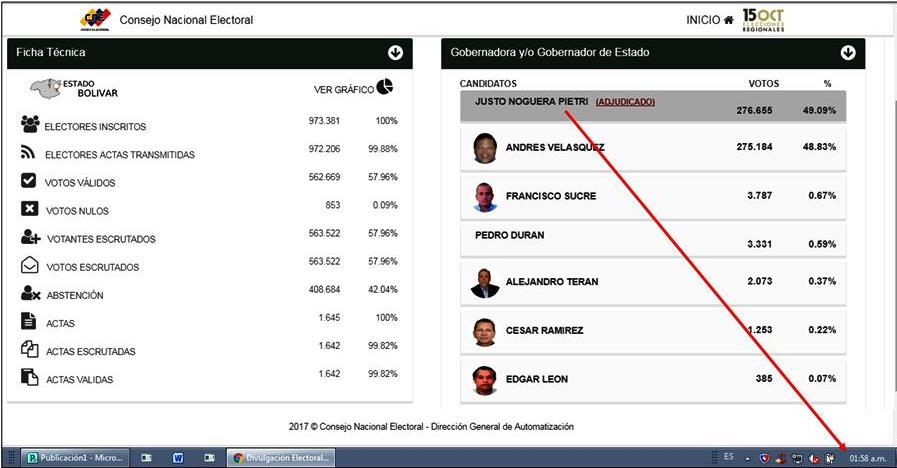The image size is (897, 468).
Task: Click the CNE logo in the header
Action: click(96, 19)
